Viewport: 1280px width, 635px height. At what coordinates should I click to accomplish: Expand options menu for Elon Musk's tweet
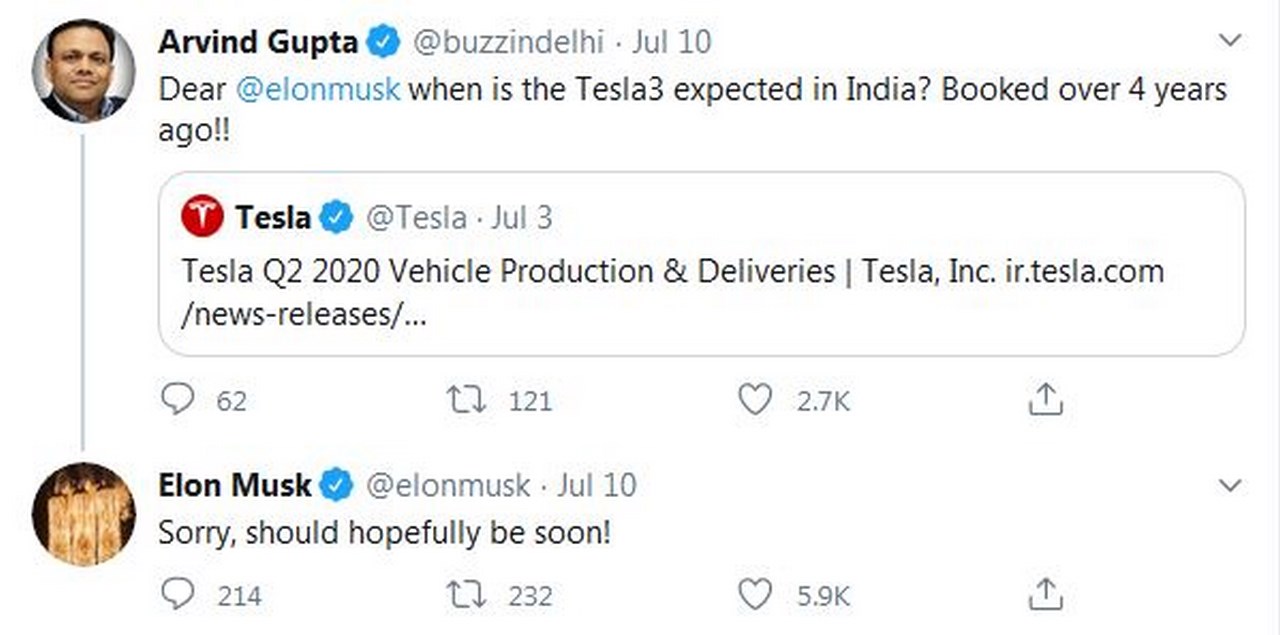(x=1230, y=486)
